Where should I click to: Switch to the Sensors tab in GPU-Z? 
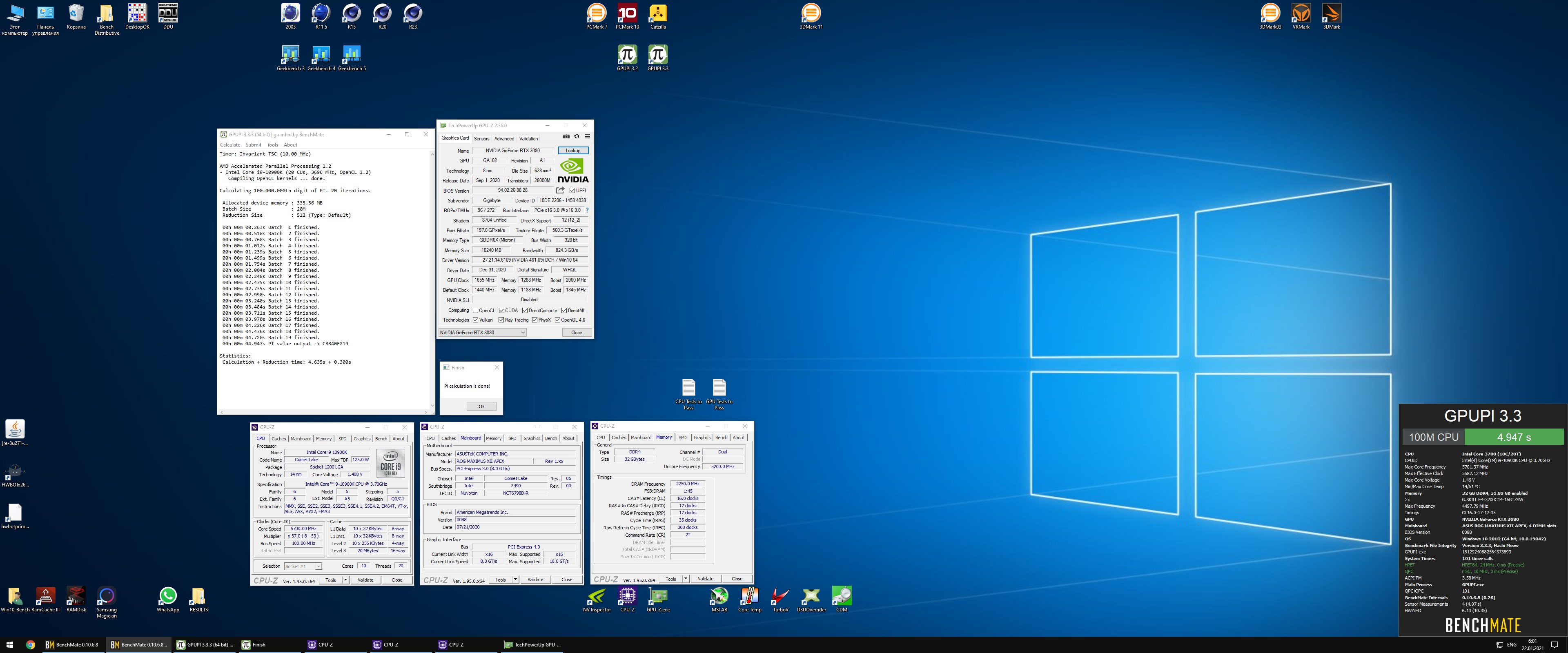tap(481, 139)
